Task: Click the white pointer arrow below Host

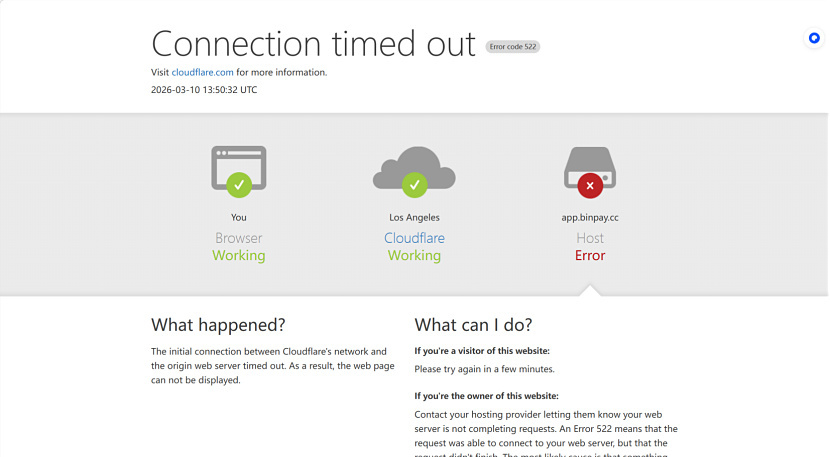Action: click(590, 290)
